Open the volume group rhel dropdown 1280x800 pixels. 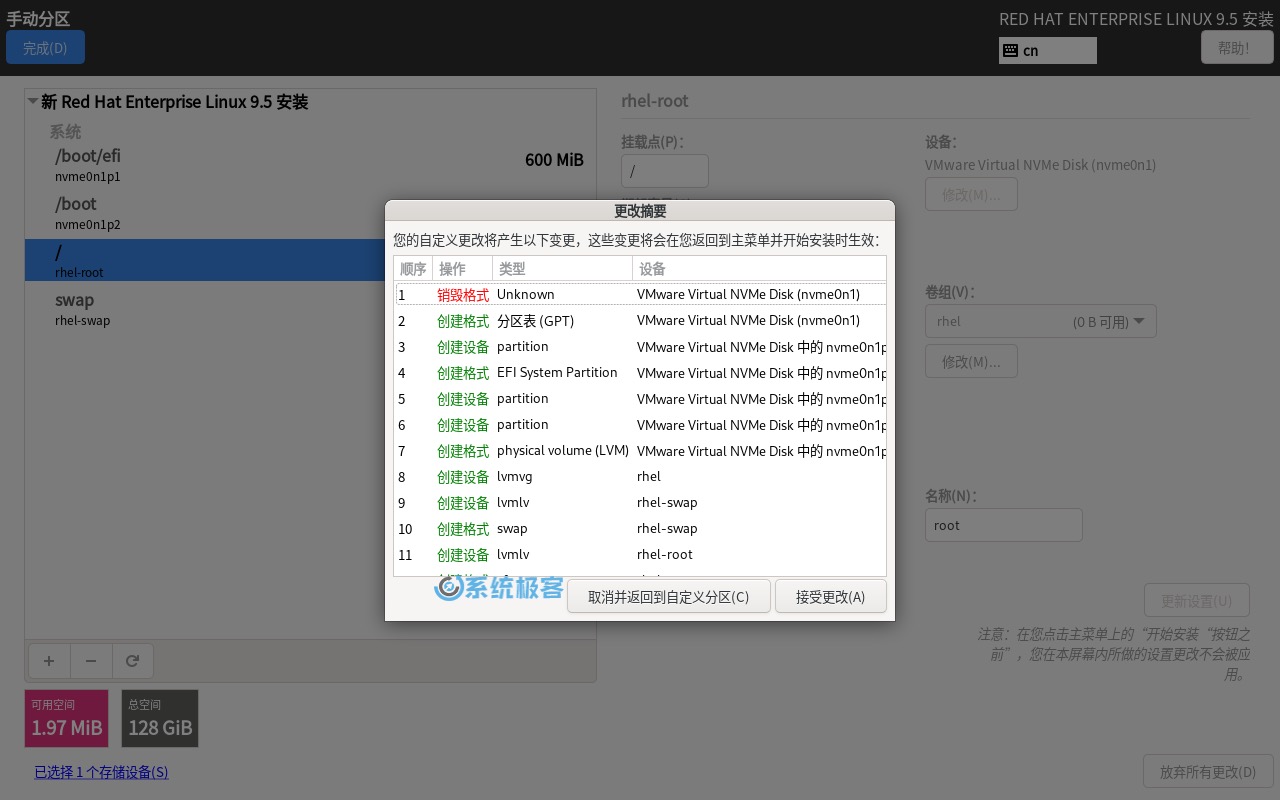click(1041, 322)
